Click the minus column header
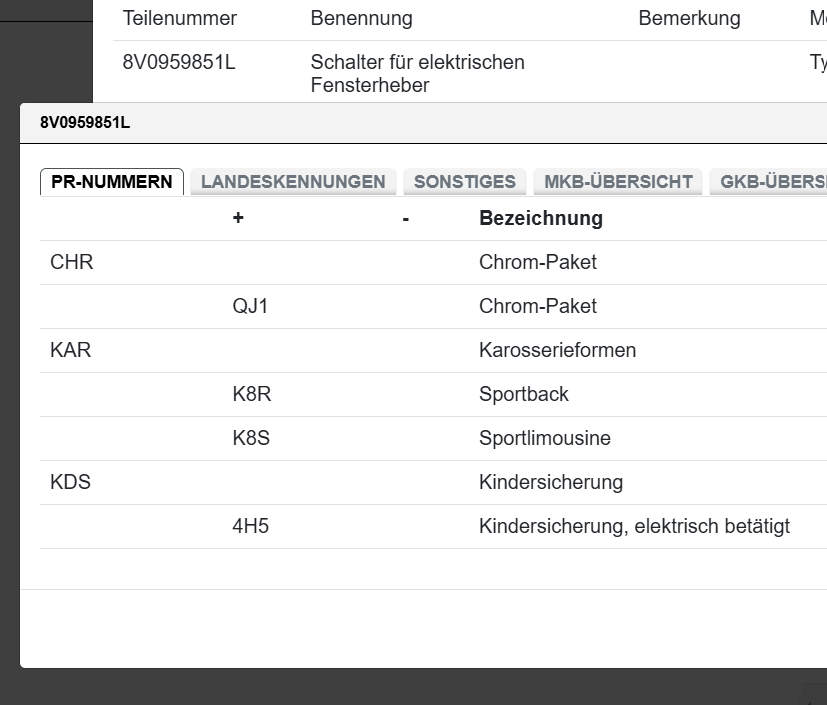Viewport: 827px width, 705px height. 405,218
